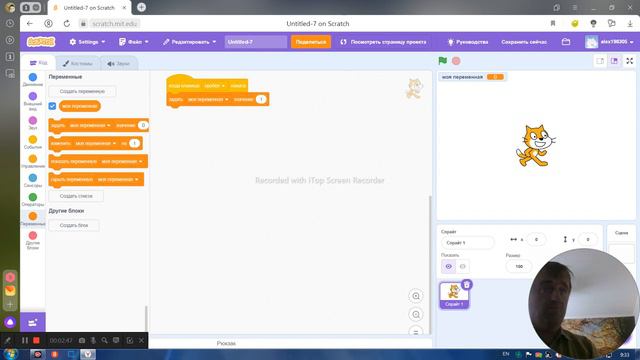Open the Файл menu
The image size is (640, 360).
(133, 42)
